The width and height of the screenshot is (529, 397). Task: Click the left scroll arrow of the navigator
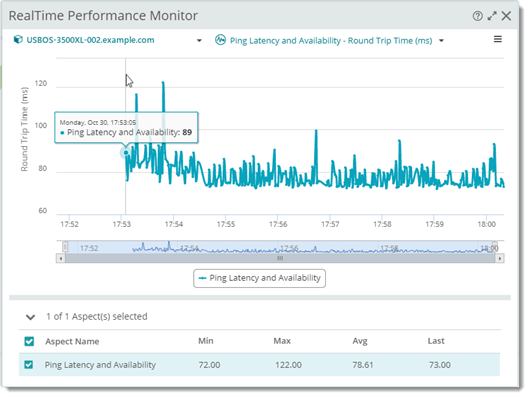click(x=61, y=258)
